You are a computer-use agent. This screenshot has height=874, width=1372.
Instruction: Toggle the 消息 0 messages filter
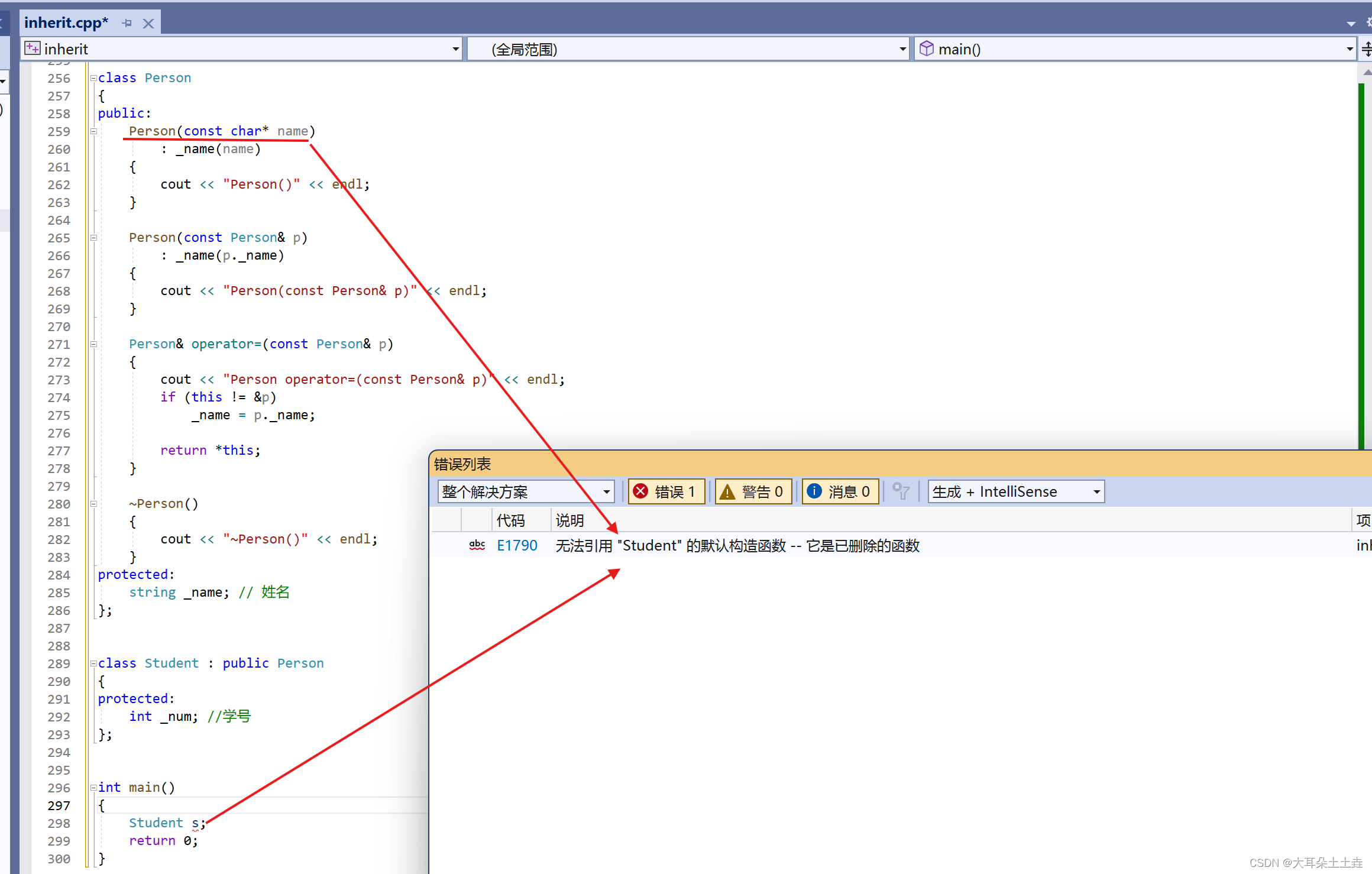click(x=840, y=491)
